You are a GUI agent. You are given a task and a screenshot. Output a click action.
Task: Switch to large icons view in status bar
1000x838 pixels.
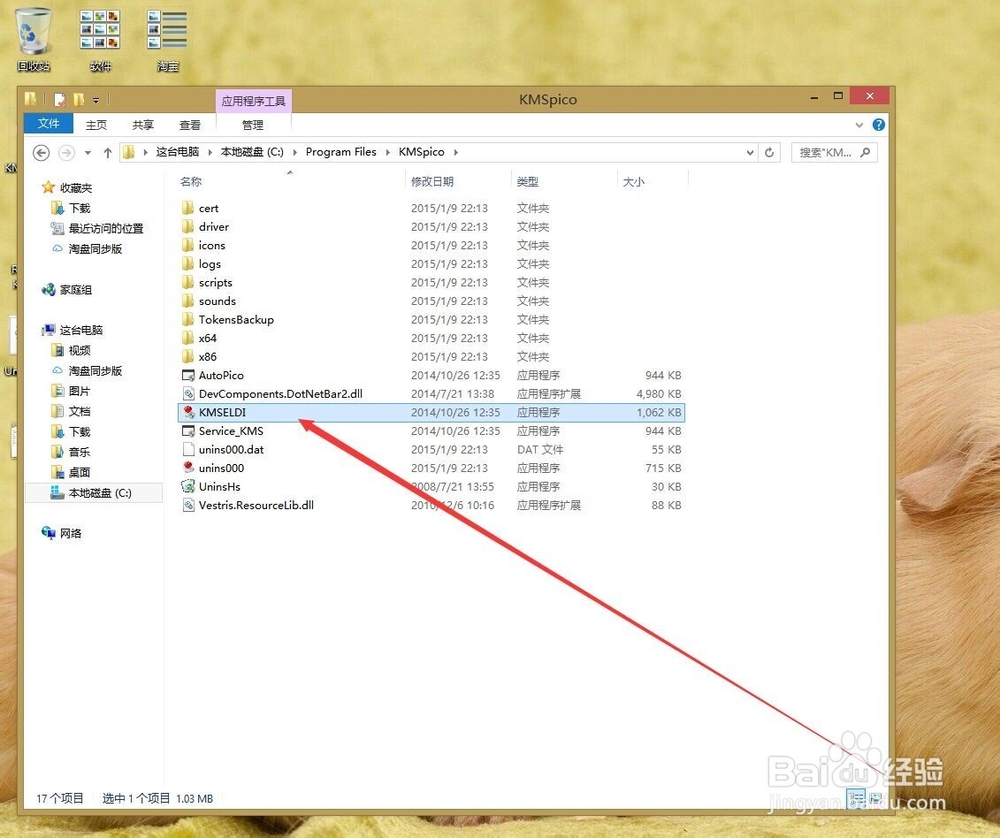click(x=875, y=798)
